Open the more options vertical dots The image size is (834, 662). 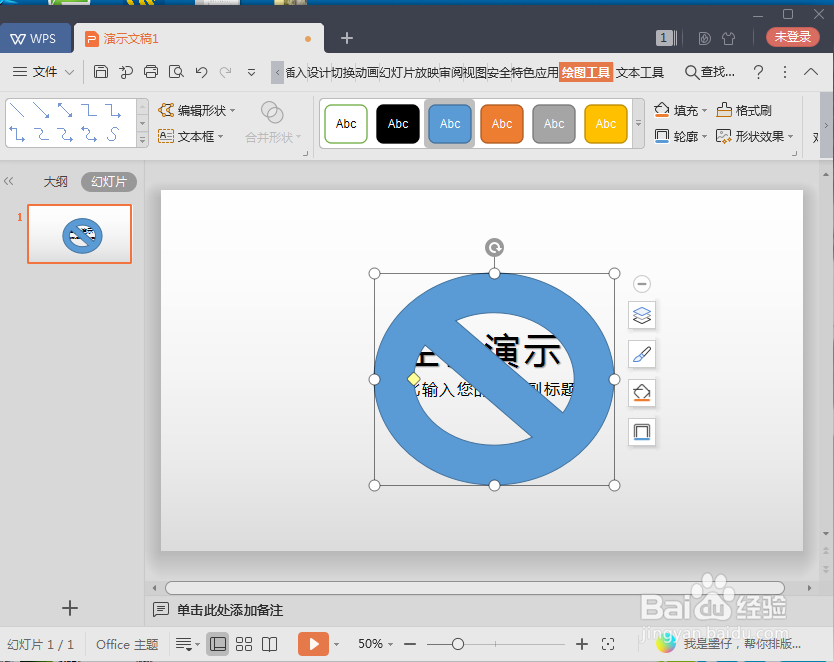coord(785,72)
